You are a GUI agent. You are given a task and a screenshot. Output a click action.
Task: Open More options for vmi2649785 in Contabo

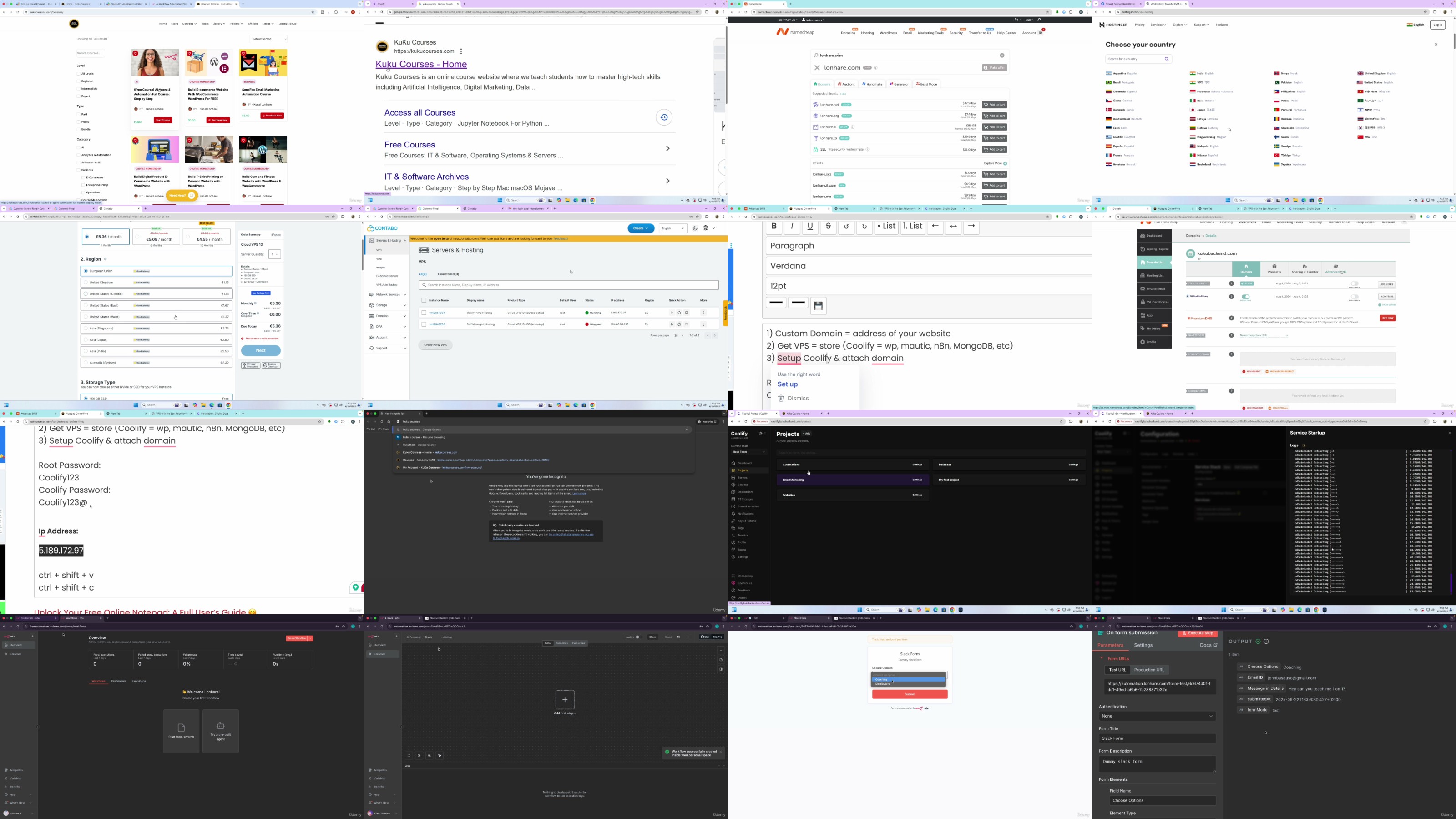[704, 324]
